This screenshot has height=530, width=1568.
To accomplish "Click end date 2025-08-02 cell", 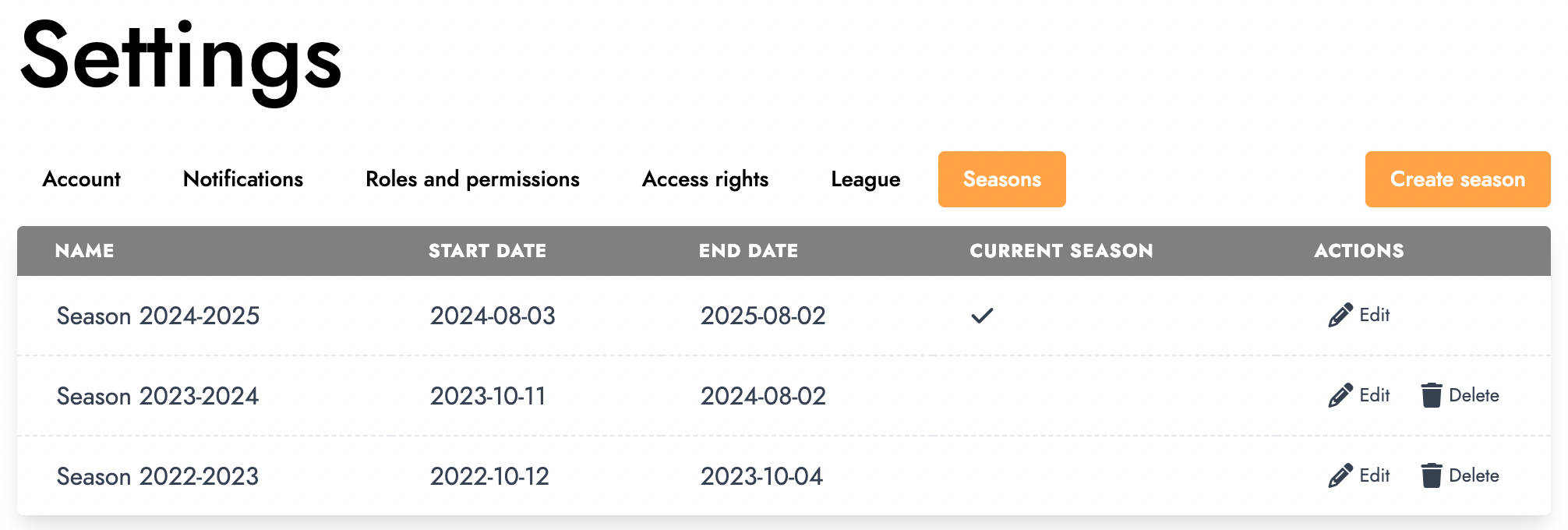I will coord(763,316).
